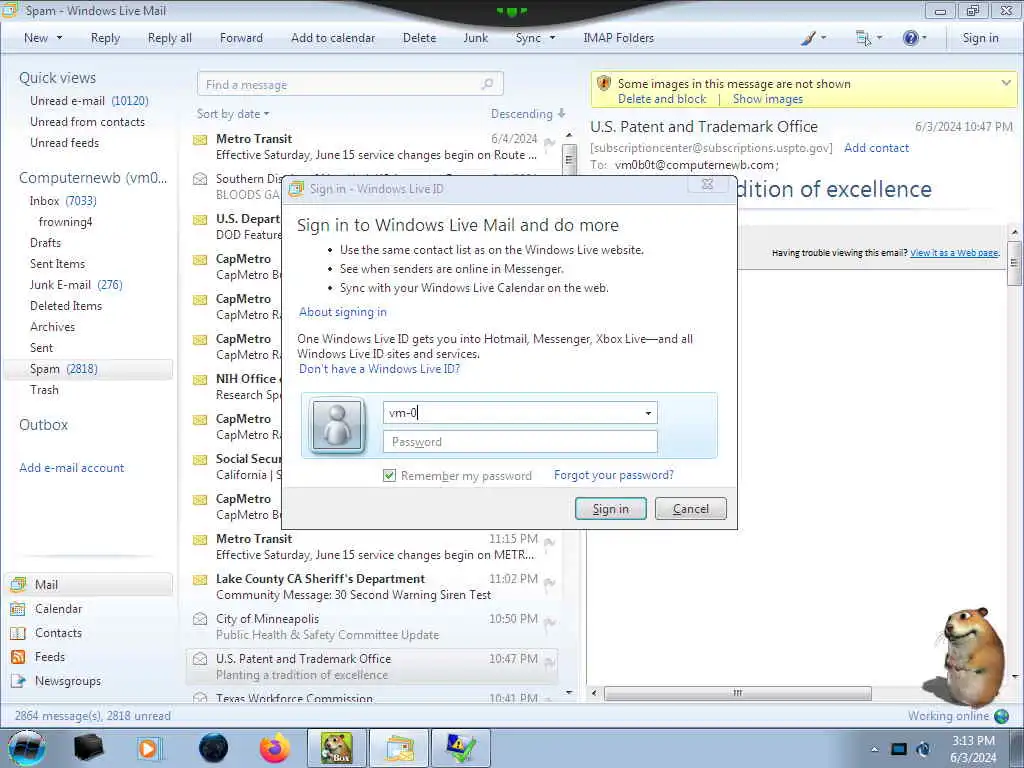
Task: Expand the New message dropdown arrow
Action: click(x=59, y=38)
